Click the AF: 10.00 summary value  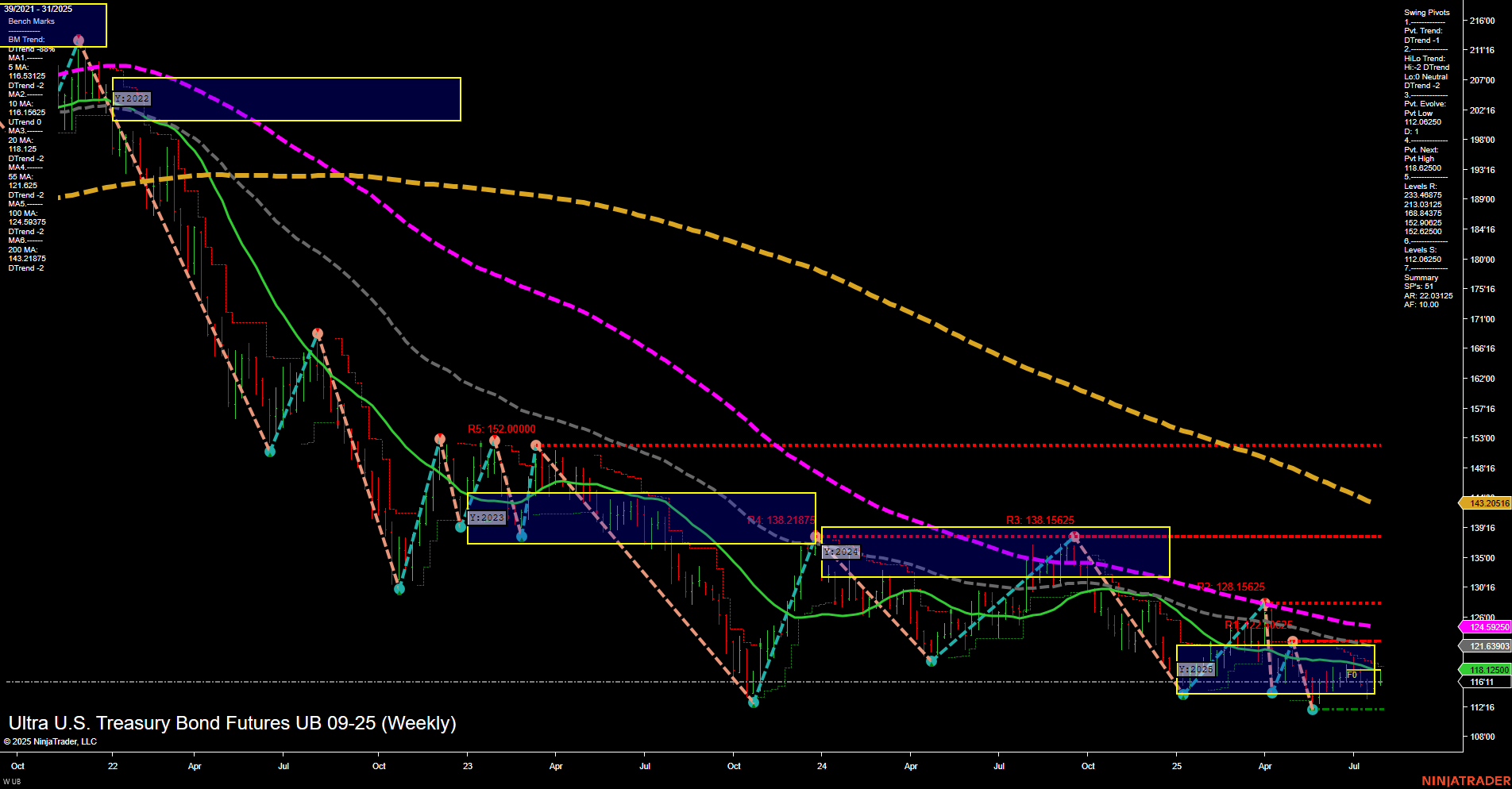(x=1421, y=305)
